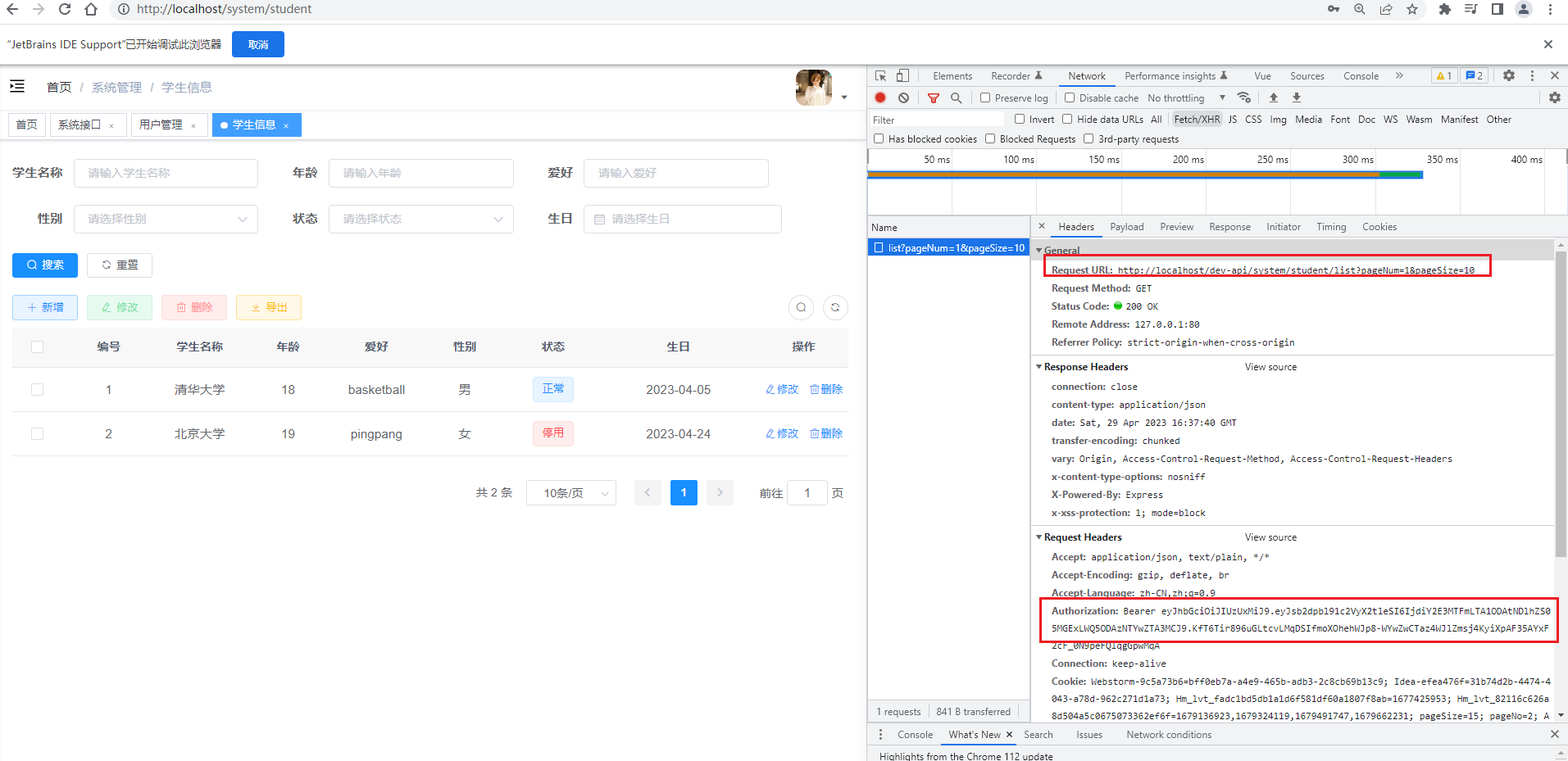Open DevTools customize menu dots
Viewport: 1568px width, 761px height.
(x=1532, y=75)
